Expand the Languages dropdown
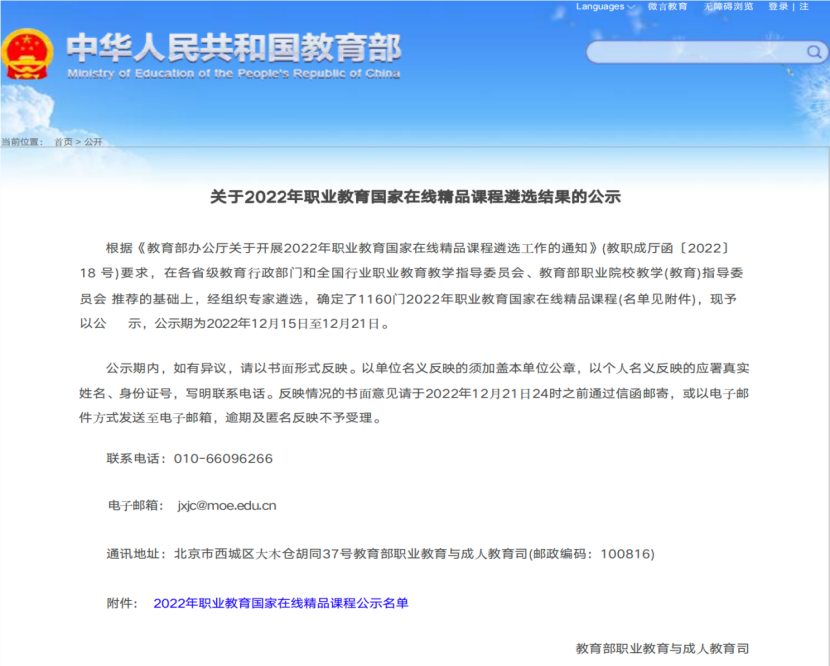Image resolution: width=830 pixels, height=666 pixels. click(605, 7)
